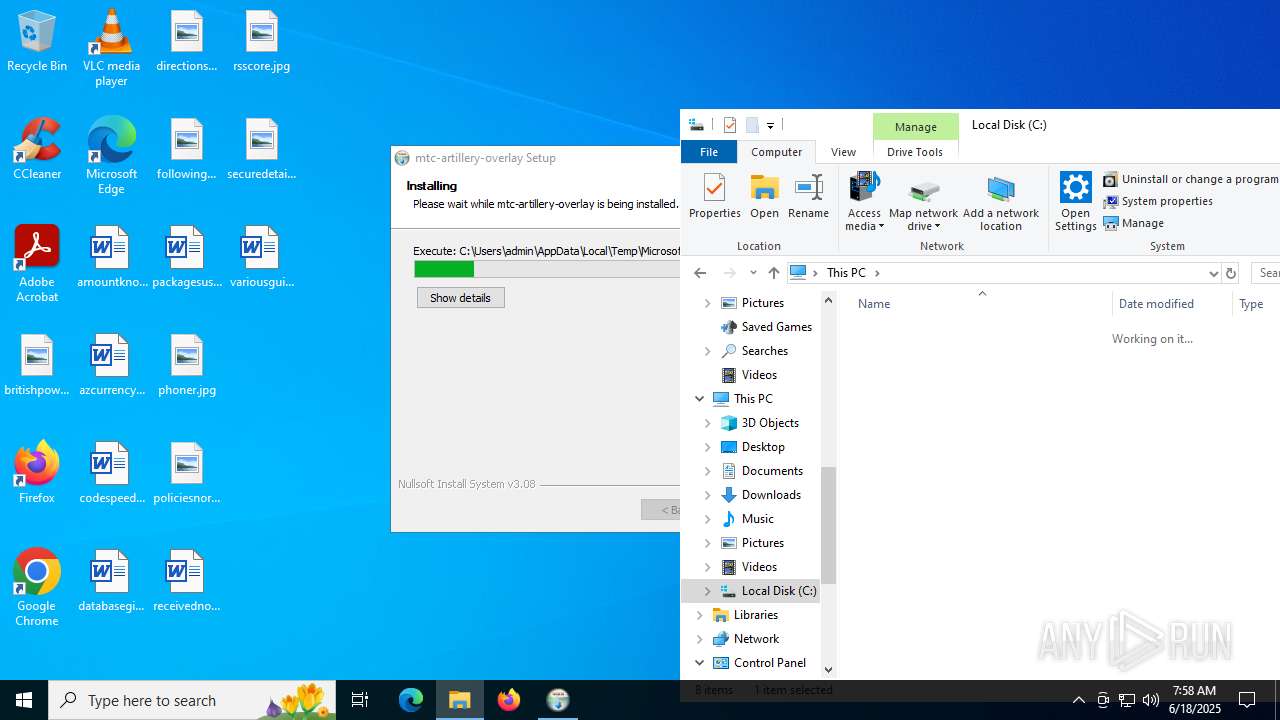Open Quick Access Toolbar customize dropdown
Viewport: 1280px width, 720px height.
[770, 126]
